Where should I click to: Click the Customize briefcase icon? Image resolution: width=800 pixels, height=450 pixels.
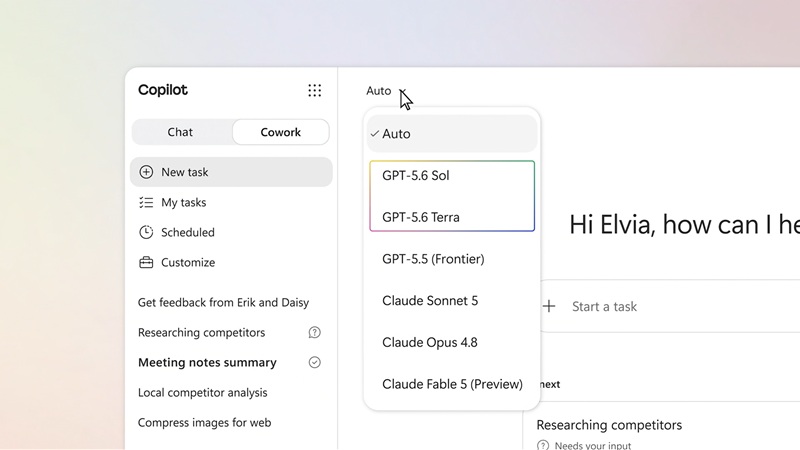pos(146,262)
